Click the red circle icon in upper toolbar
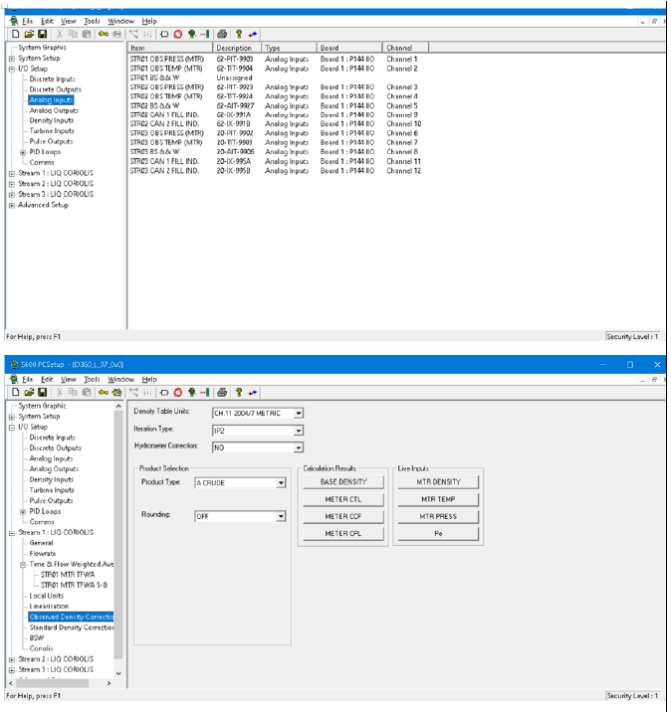 click(178, 34)
